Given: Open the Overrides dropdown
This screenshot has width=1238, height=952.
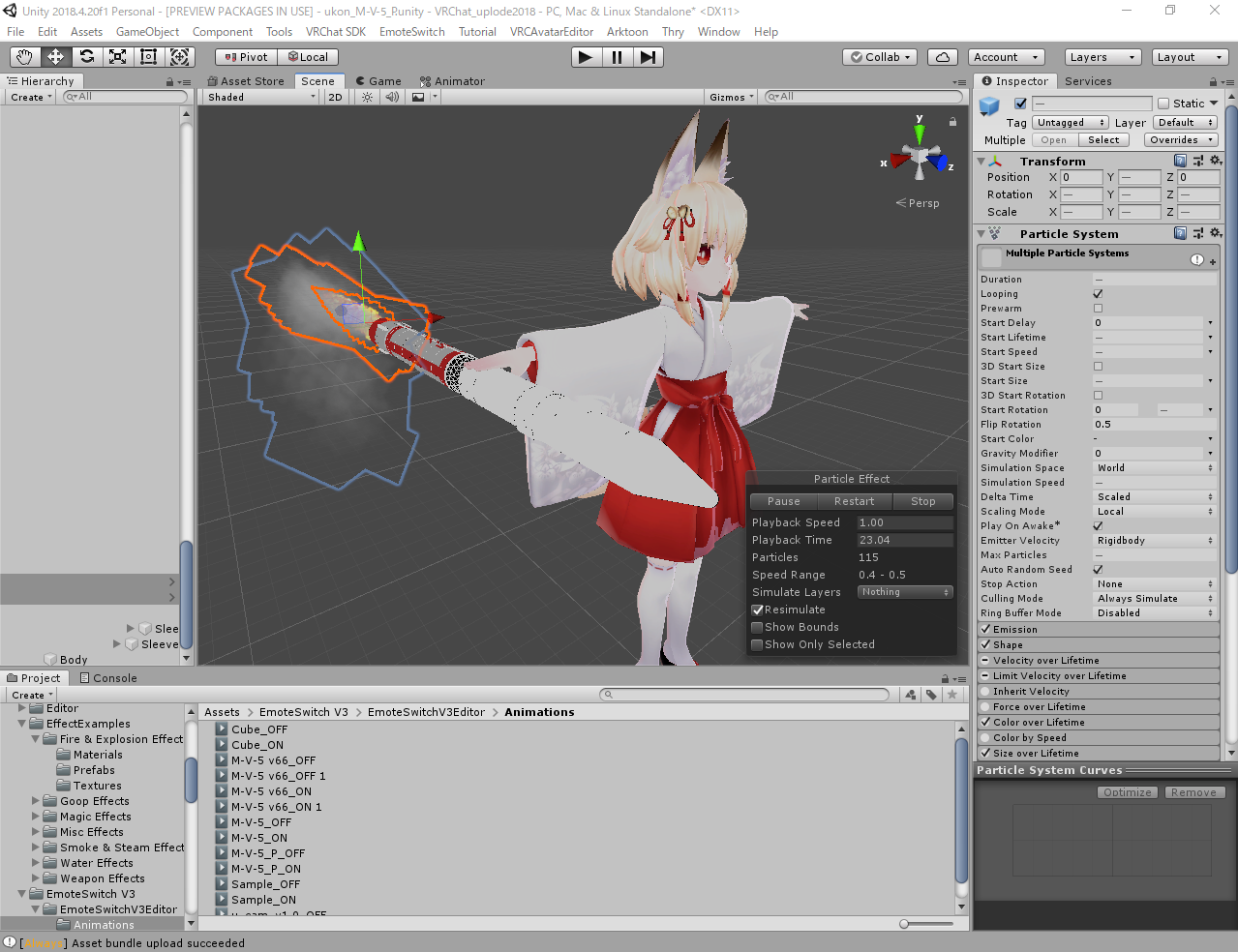Looking at the screenshot, I should pos(1181,140).
